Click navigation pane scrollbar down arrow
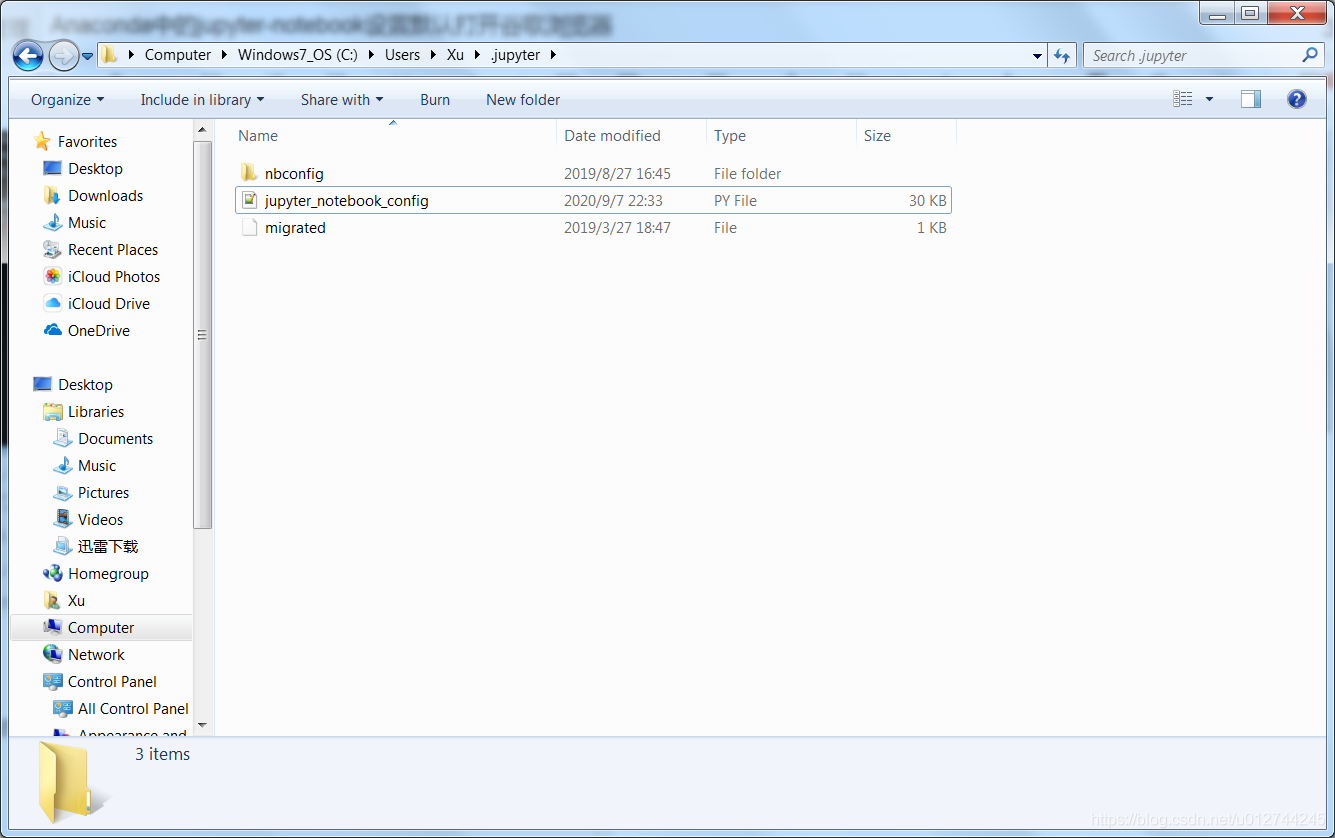 coord(203,724)
